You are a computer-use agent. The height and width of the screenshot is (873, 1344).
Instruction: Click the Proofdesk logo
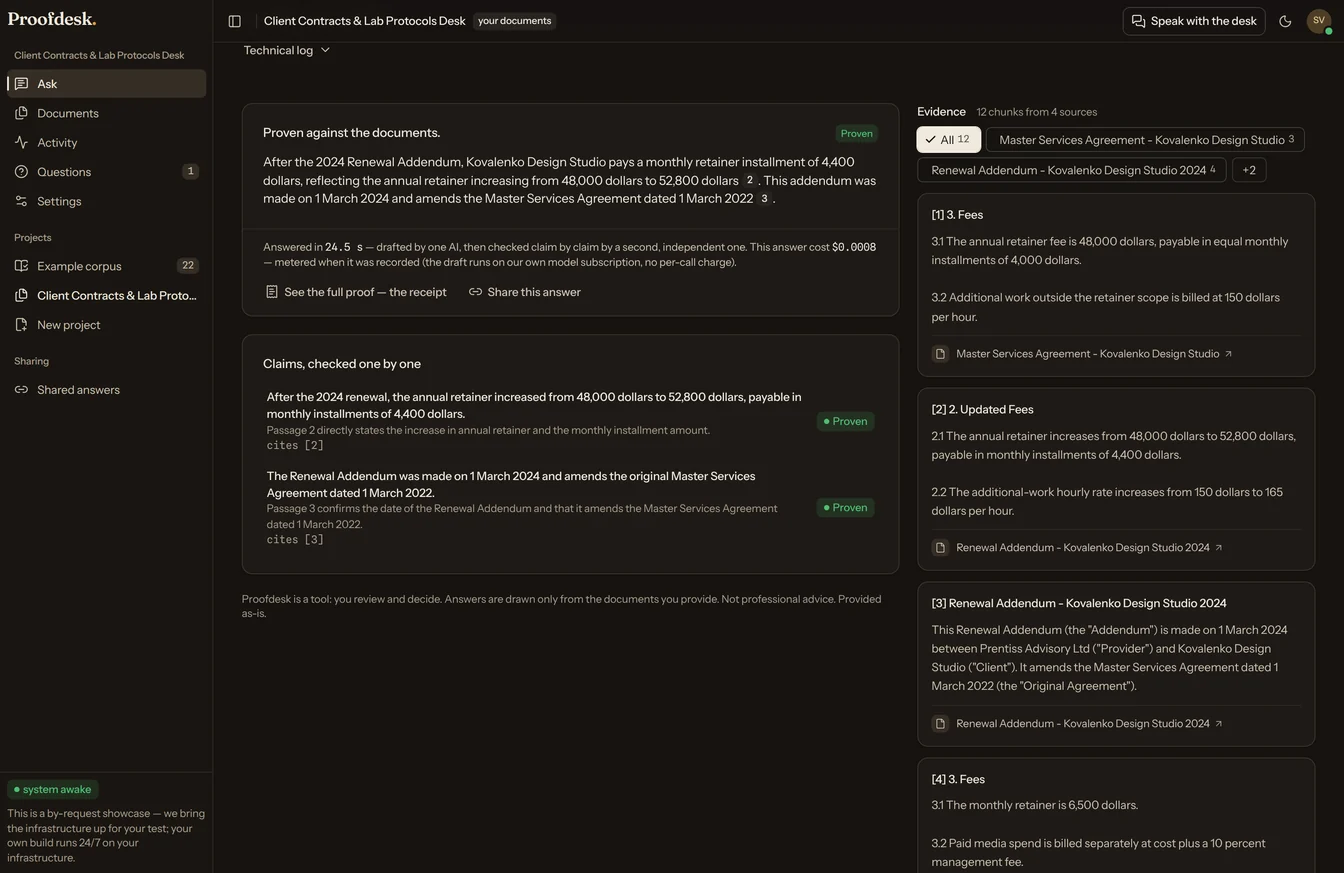tap(52, 19)
